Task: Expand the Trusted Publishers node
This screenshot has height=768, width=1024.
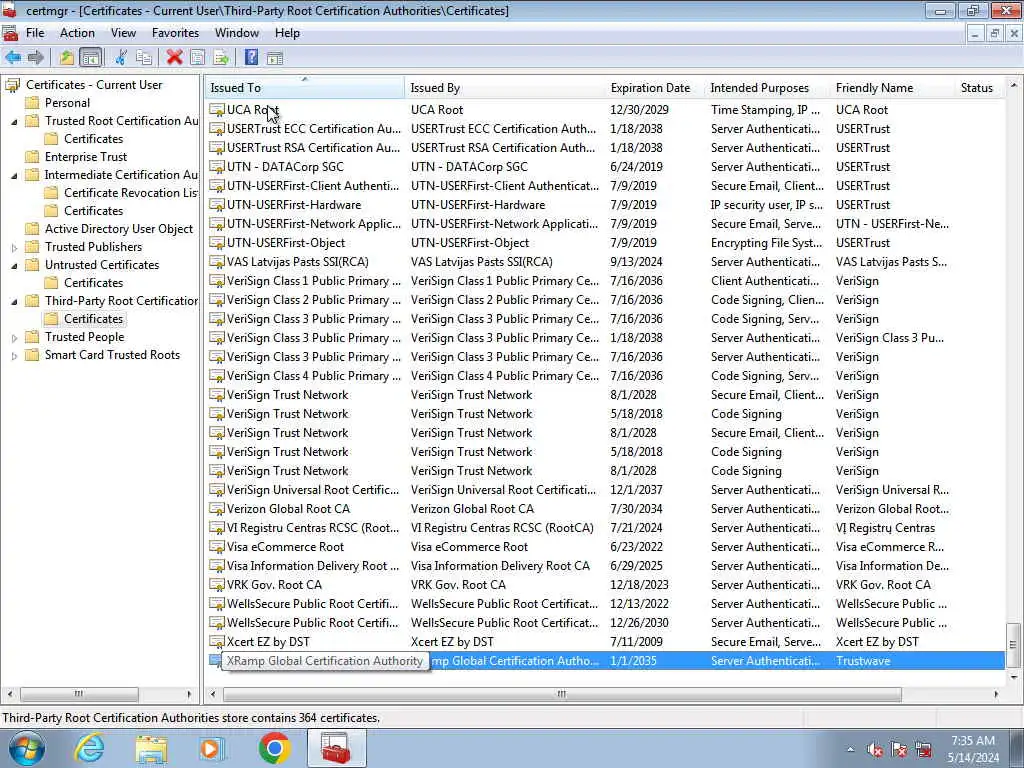Action: click(14, 248)
